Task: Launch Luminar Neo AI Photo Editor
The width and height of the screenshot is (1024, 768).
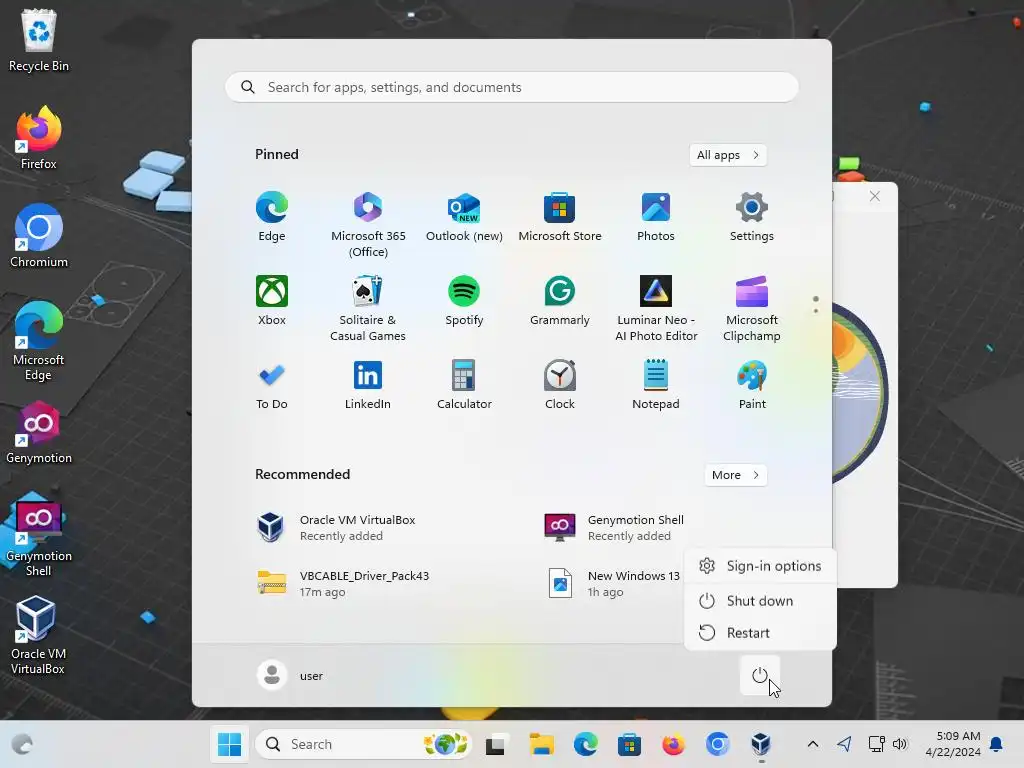Action: (656, 308)
